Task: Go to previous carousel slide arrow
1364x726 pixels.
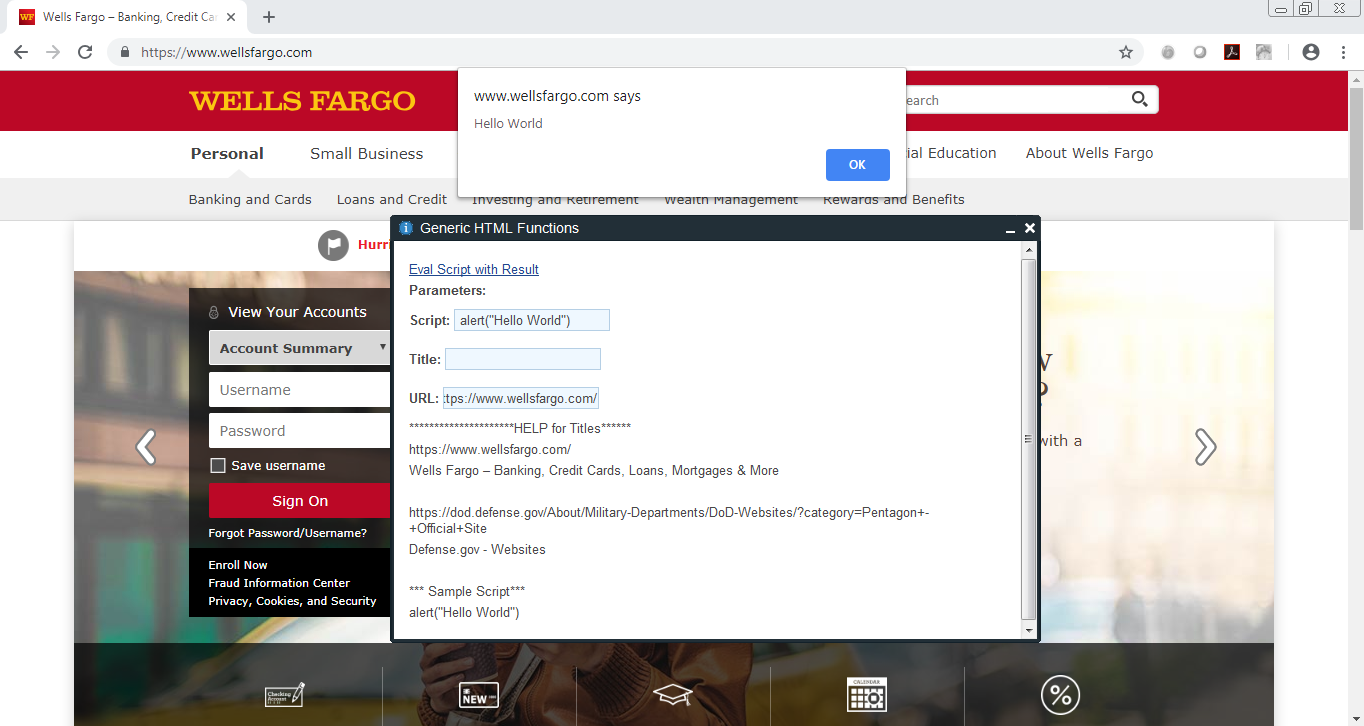Action: (146, 447)
